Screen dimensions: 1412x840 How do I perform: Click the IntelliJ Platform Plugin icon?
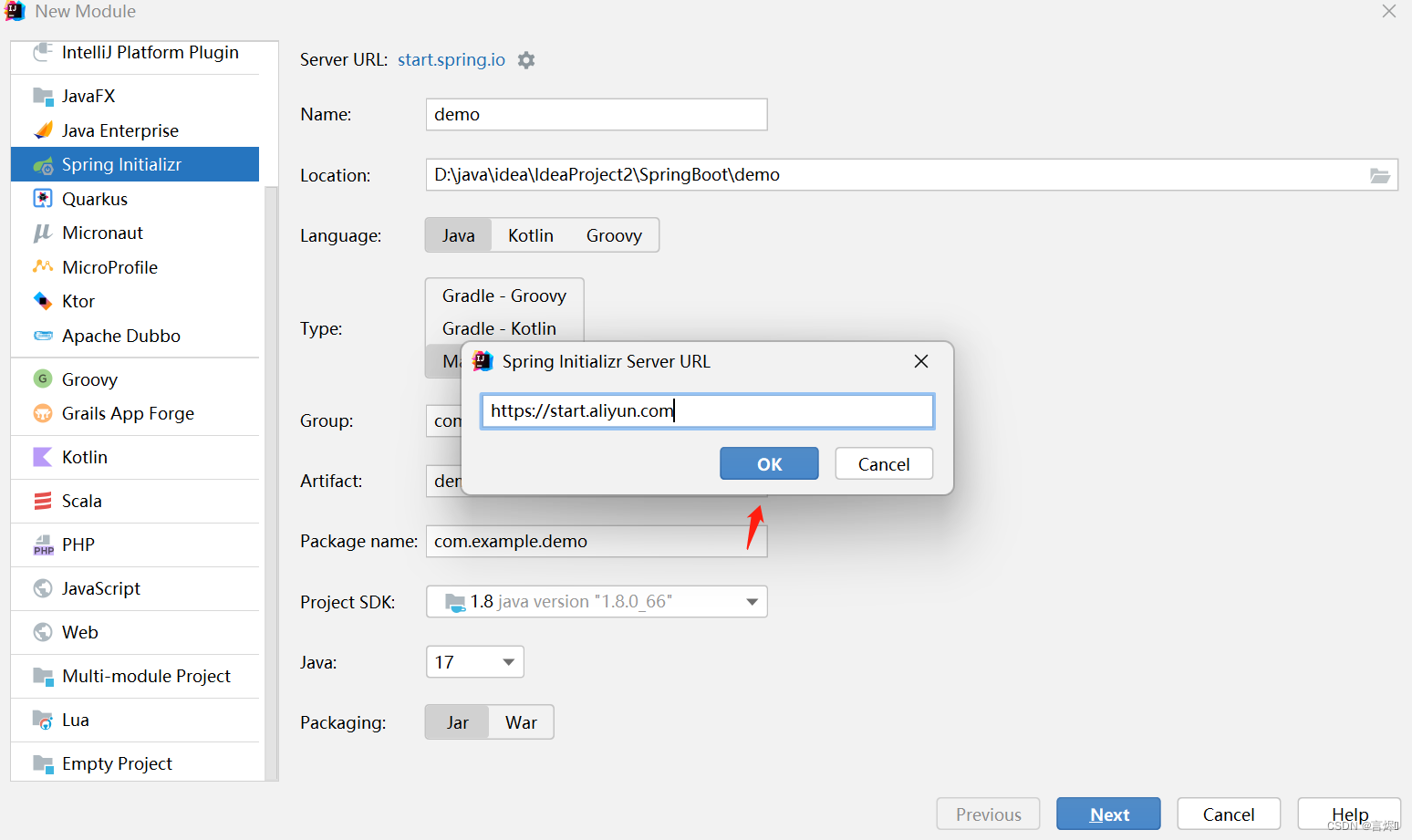42,52
